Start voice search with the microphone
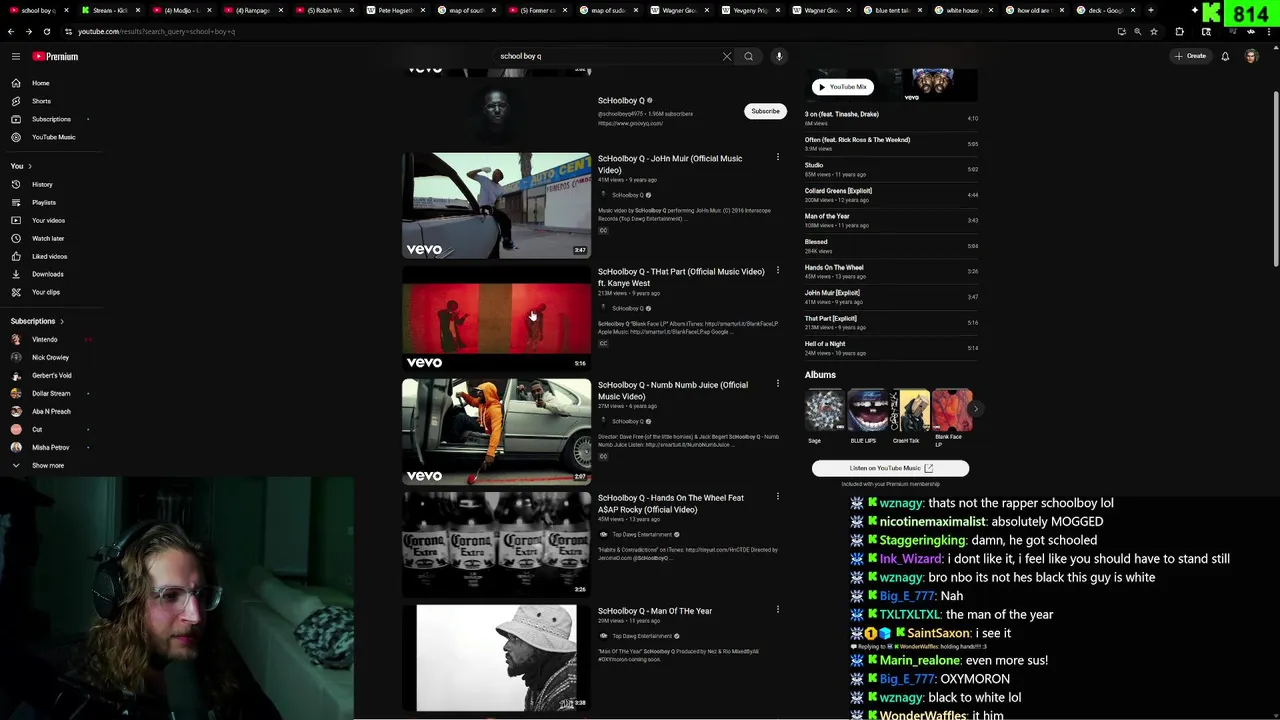Screen dimensions: 1280x720 click(x=779, y=56)
